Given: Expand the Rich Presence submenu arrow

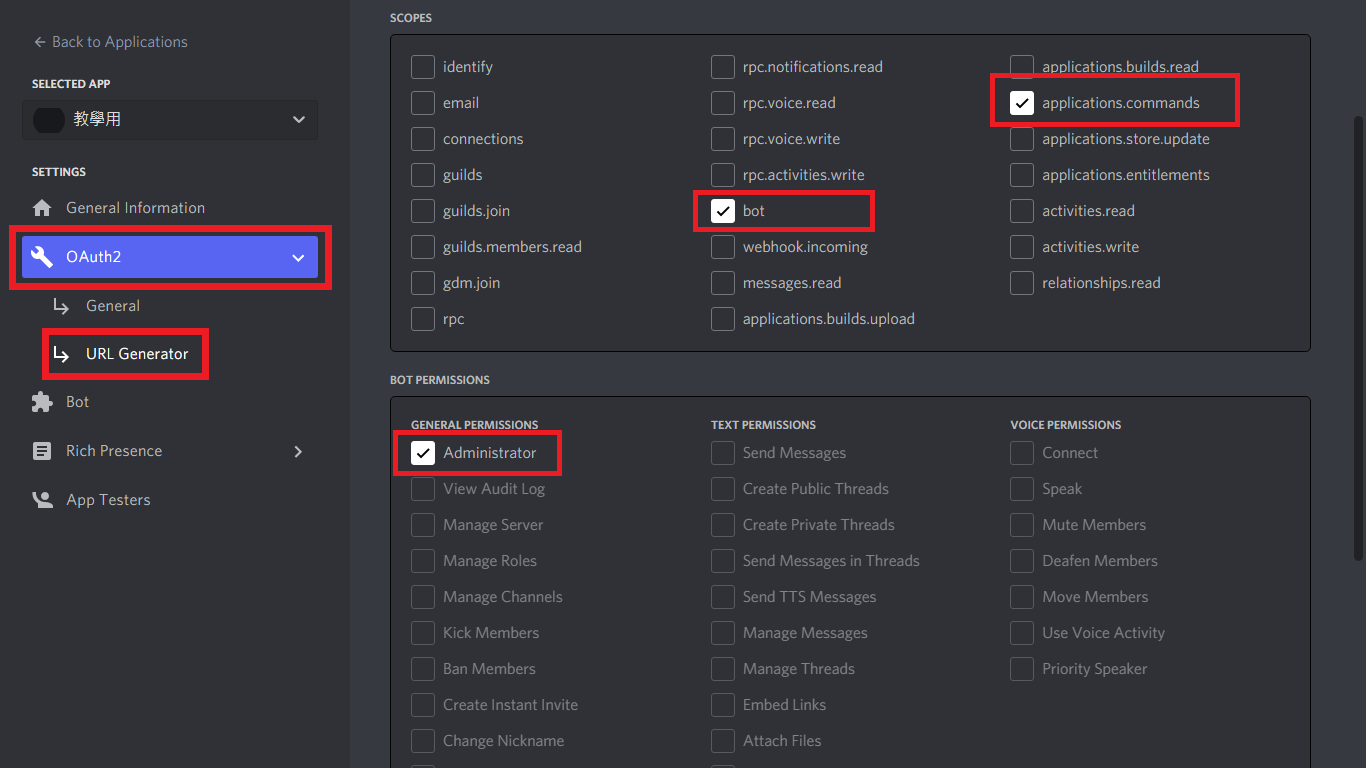Looking at the screenshot, I should [298, 451].
